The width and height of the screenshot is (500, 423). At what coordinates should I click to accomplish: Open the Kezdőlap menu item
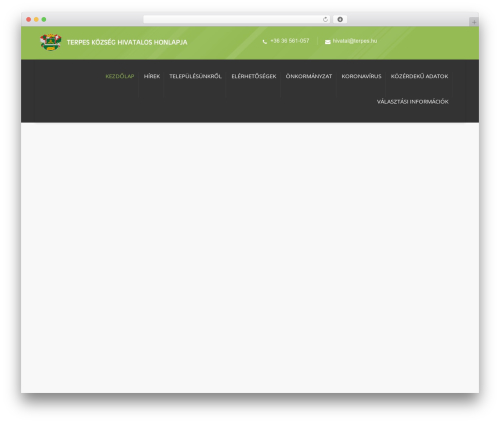tap(120, 76)
